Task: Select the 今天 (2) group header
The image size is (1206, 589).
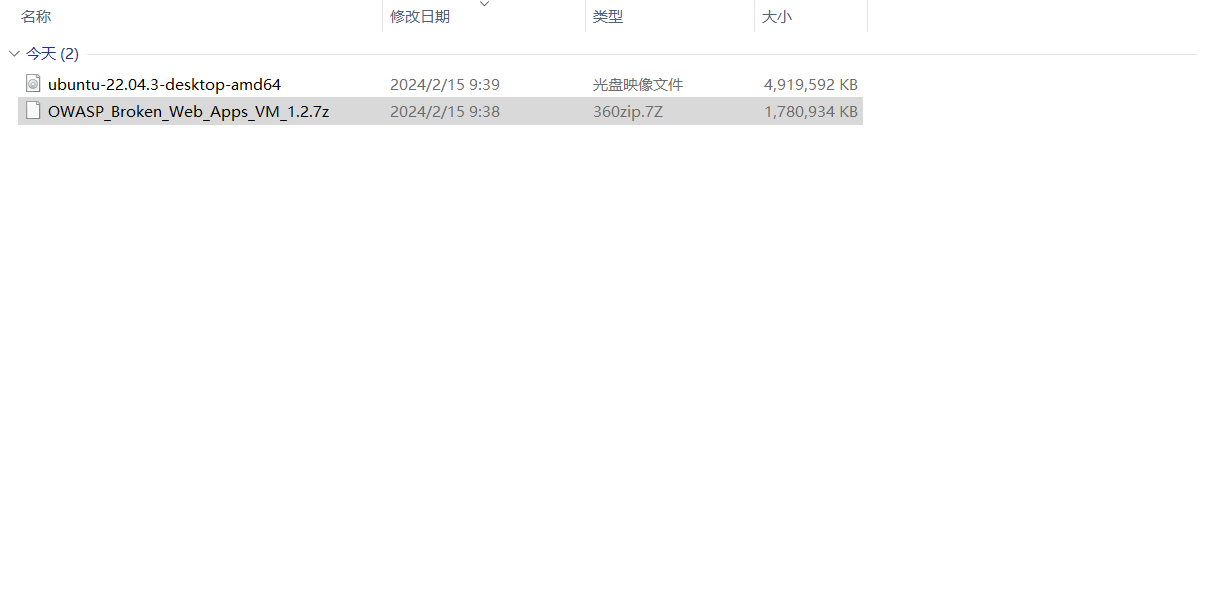Action: 52,54
